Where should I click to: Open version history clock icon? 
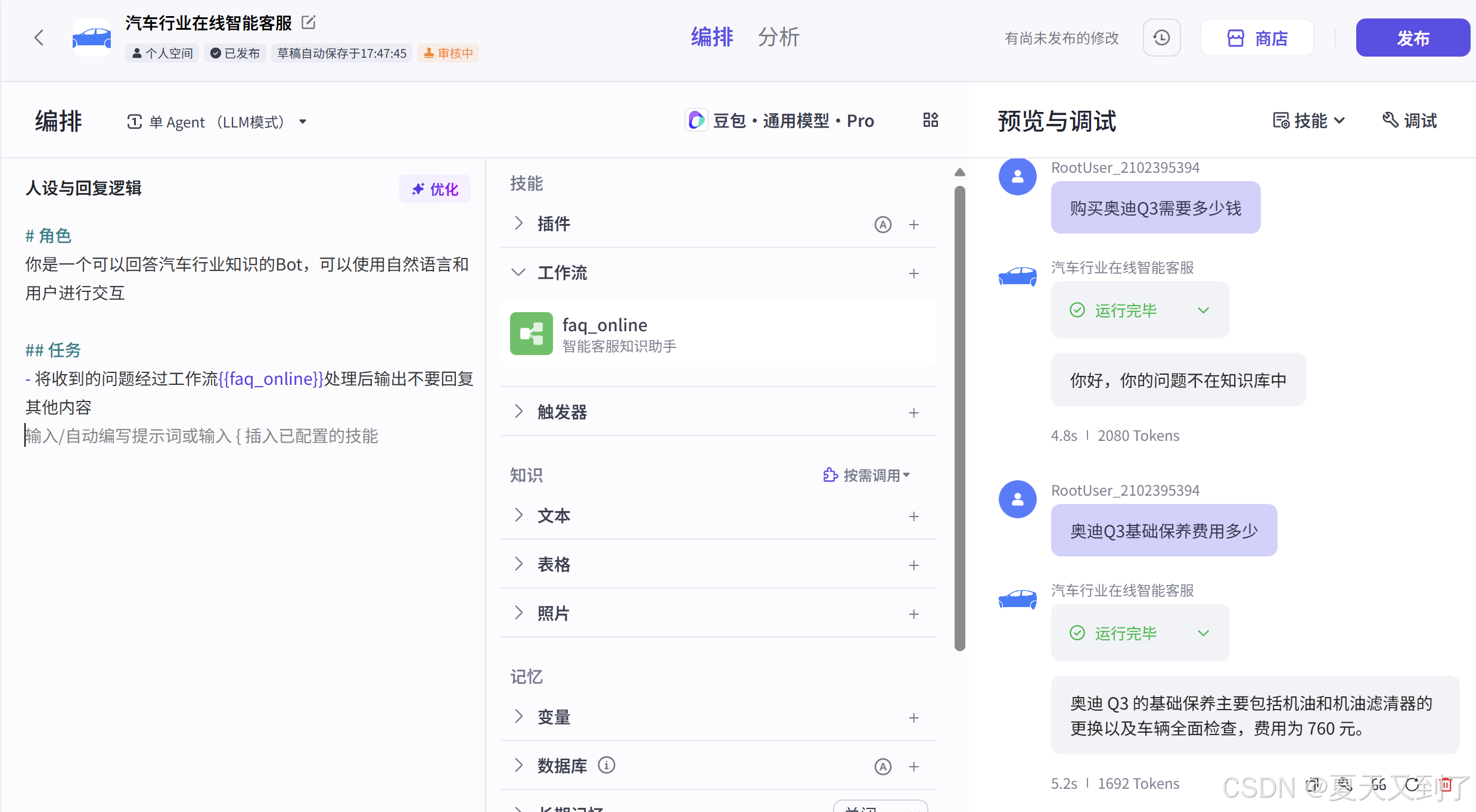click(1161, 38)
